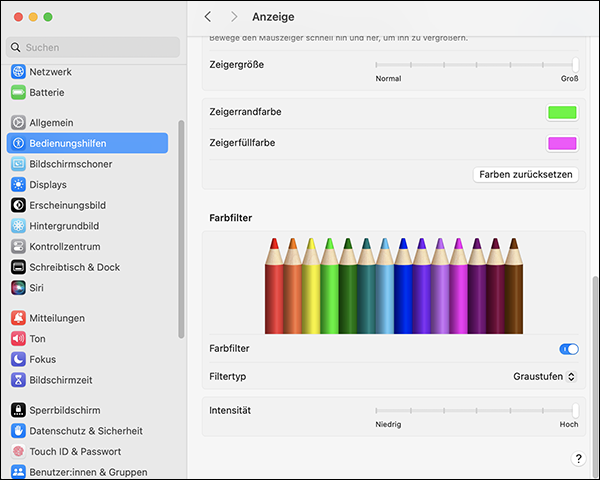The image size is (600, 480).
Task: Open the magenta Zeigerfüllfarbe color swatch
Action: point(561,143)
